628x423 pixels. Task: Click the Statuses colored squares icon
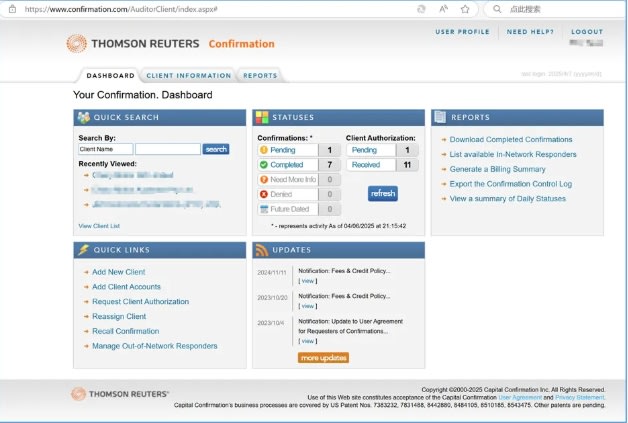coord(262,117)
